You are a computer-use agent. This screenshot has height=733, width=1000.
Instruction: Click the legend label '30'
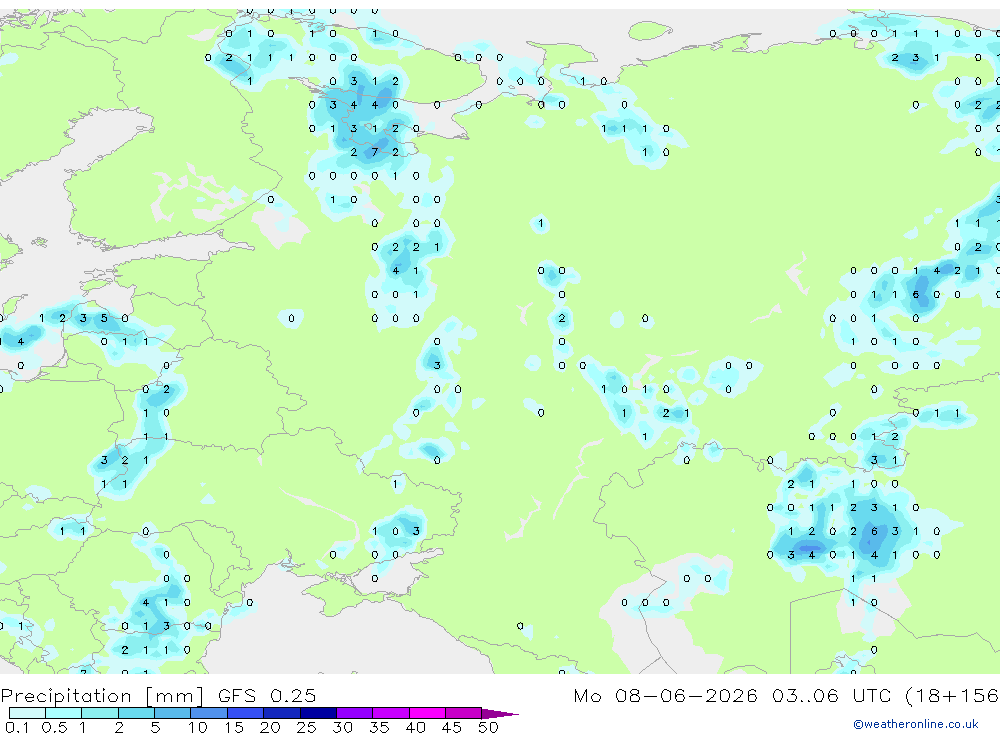click(x=342, y=727)
